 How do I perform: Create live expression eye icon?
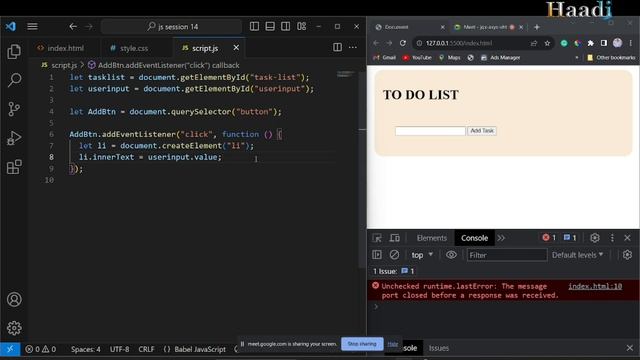coord(451,255)
